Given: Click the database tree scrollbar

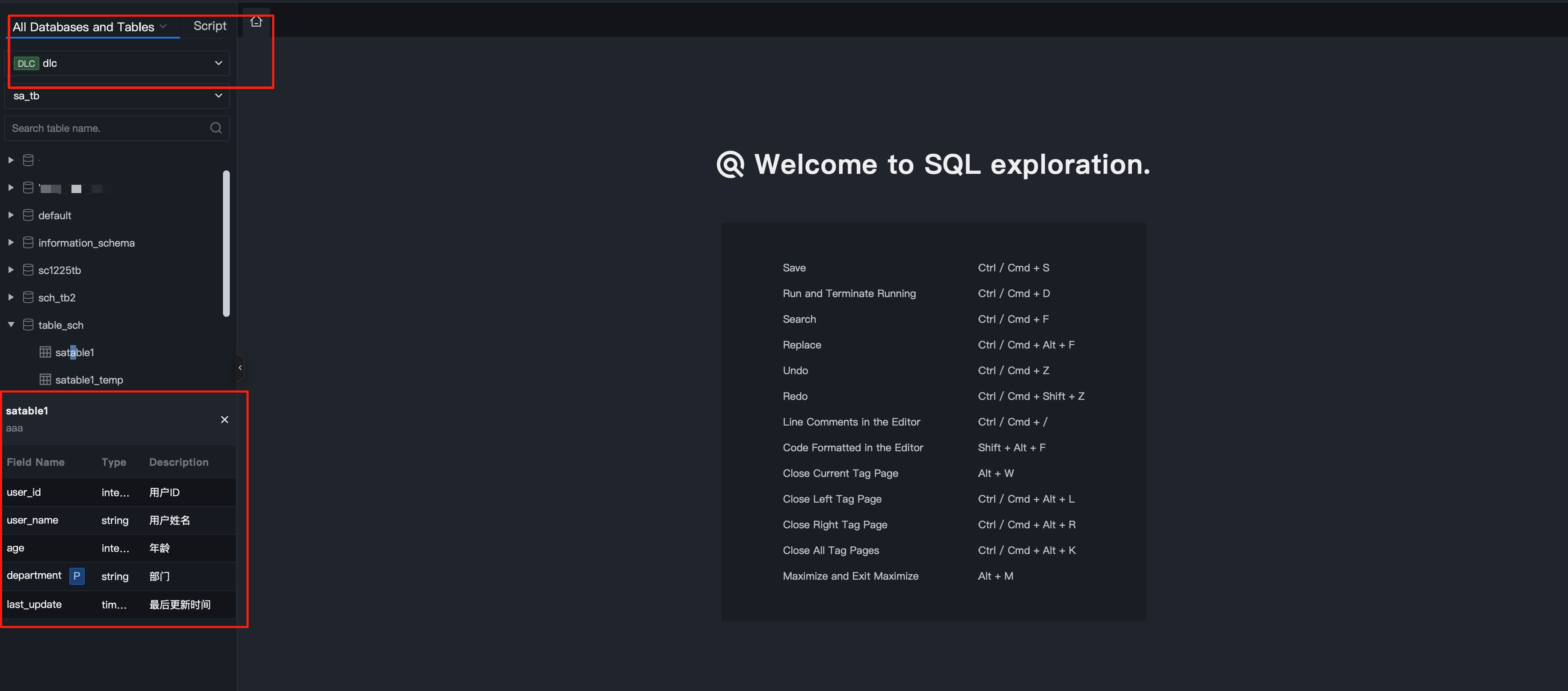Looking at the screenshot, I should (226, 244).
